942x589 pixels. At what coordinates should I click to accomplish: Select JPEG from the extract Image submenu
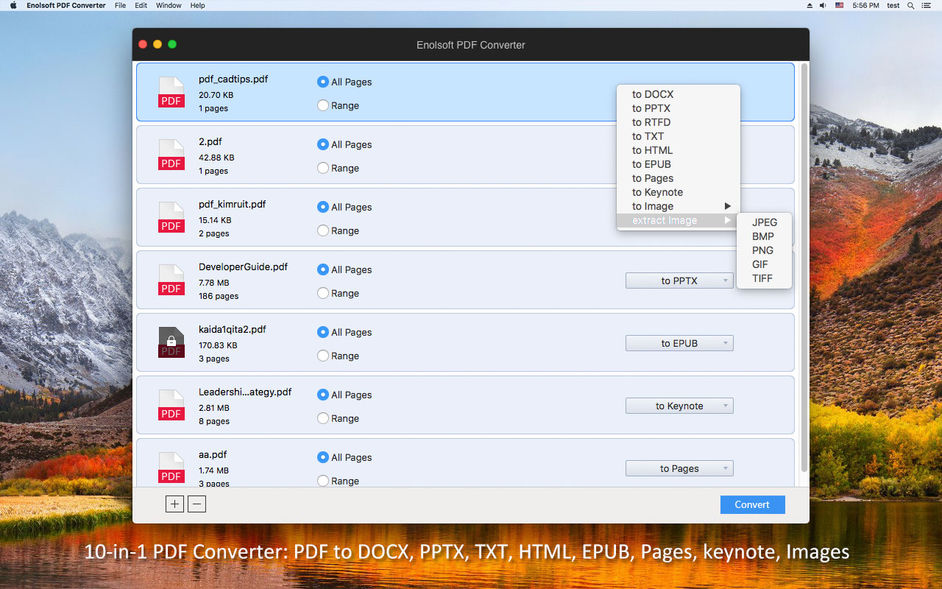(x=764, y=222)
